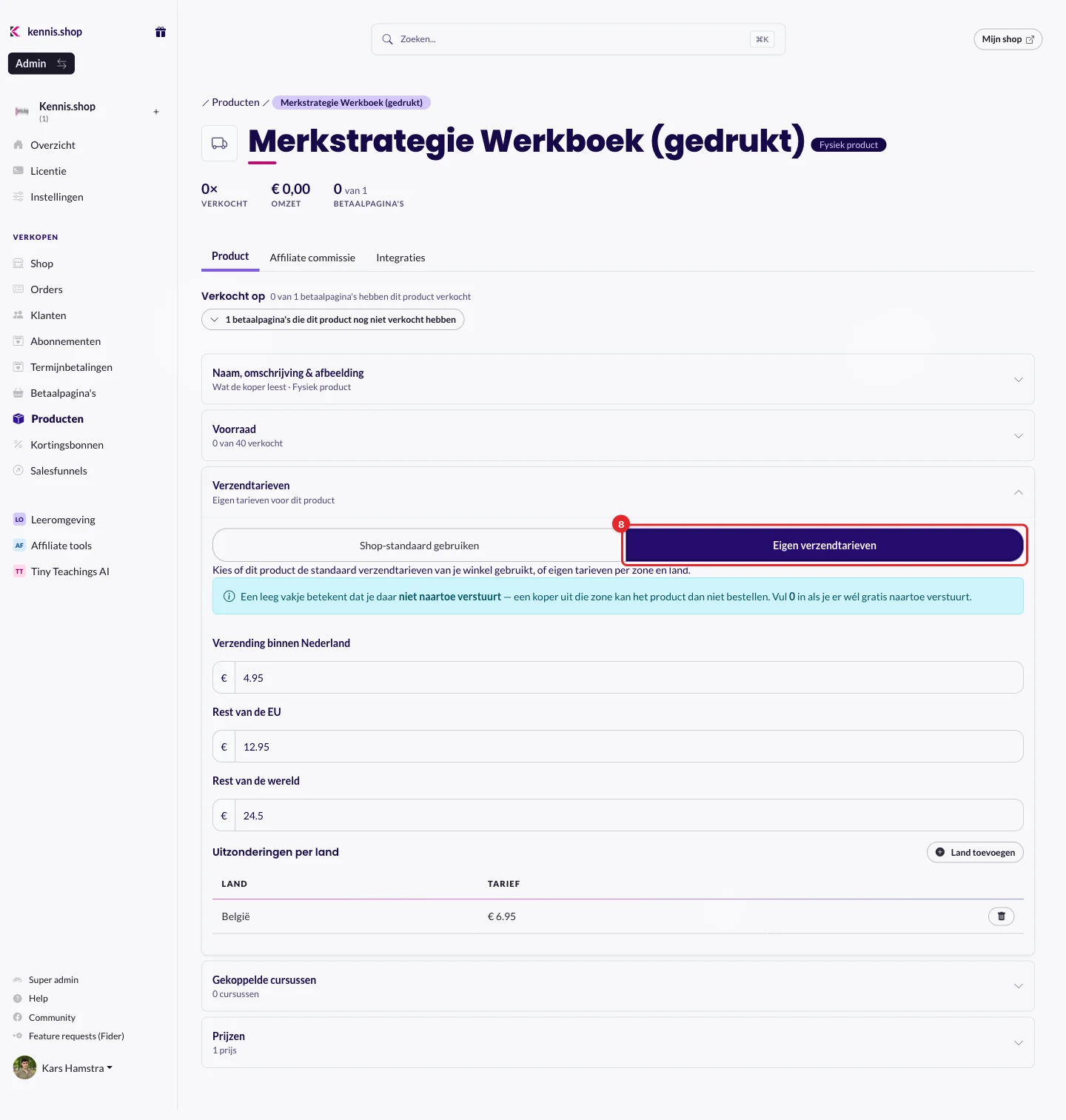
Task: Expand betaalpagina's that haven't sold this product
Action: 333,320
